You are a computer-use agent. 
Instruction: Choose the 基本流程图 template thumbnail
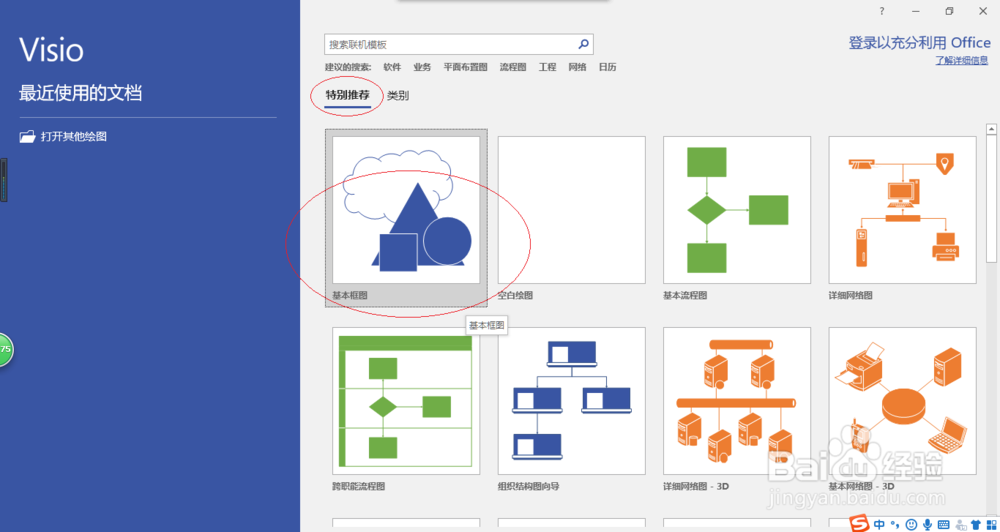737,210
